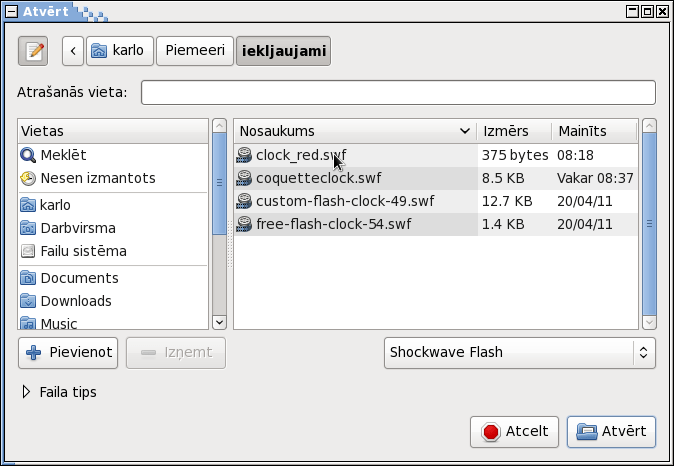Click the back arrow in path bar

coord(73,51)
